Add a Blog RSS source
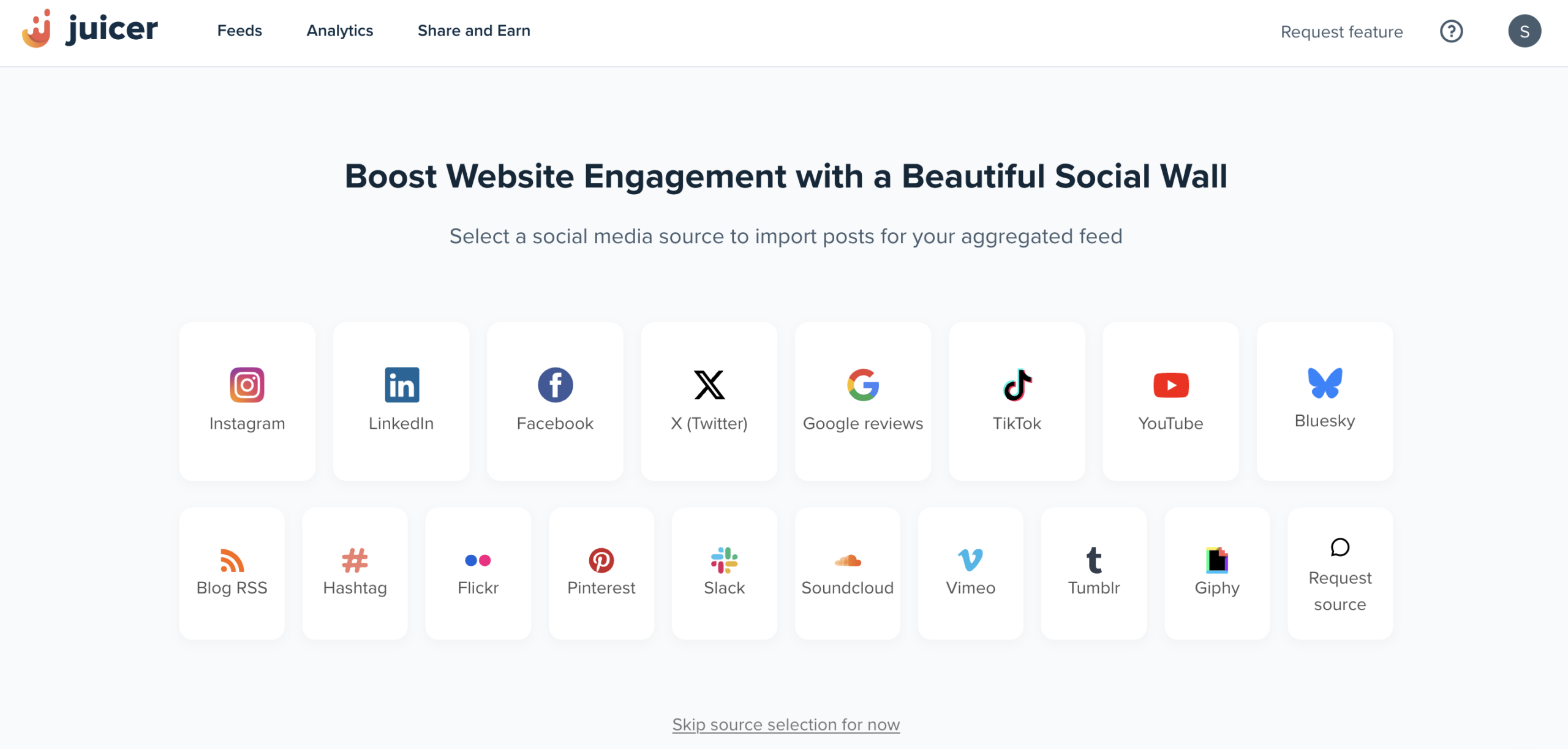Image resolution: width=1568 pixels, height=749 pixels. [232, 560]
